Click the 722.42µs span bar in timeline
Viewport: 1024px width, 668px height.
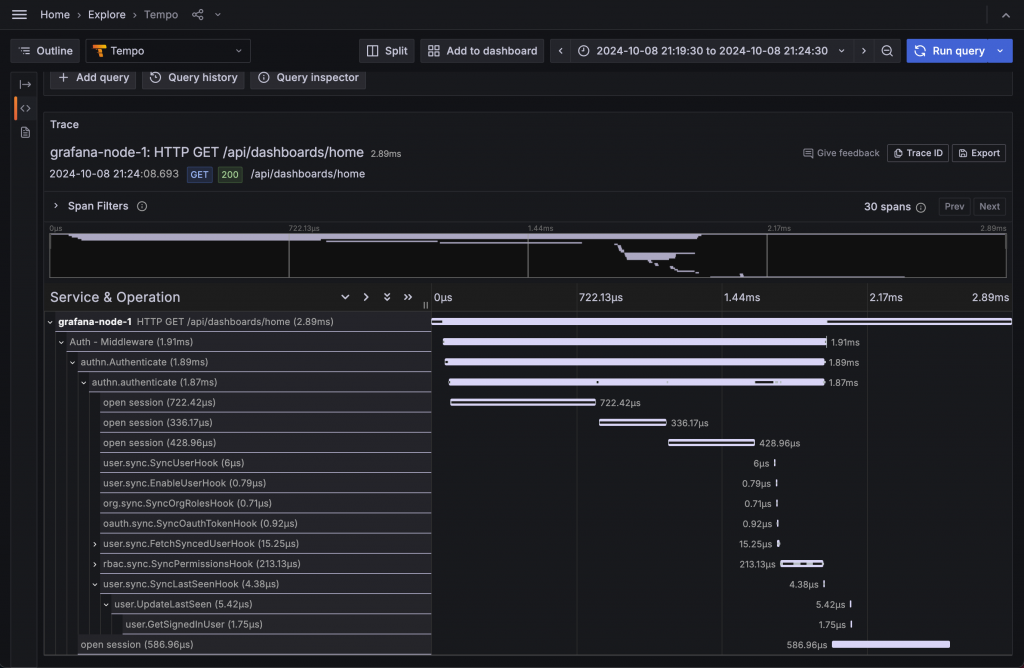coord(522,402)
